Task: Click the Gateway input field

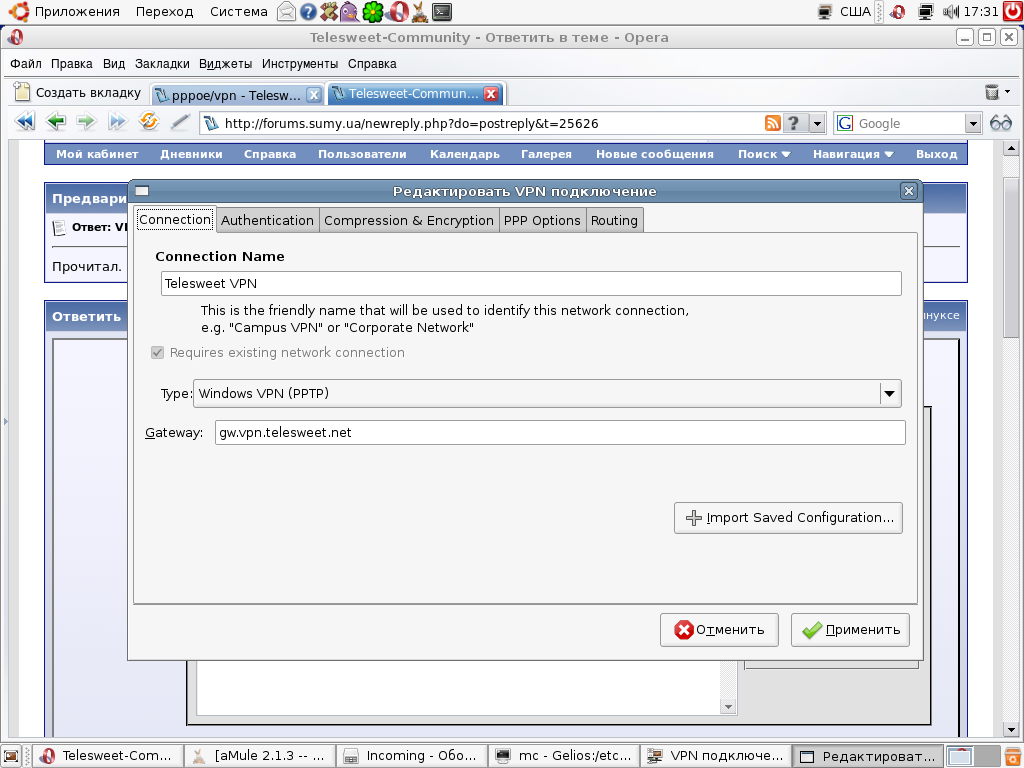Action: click(560, 432)
